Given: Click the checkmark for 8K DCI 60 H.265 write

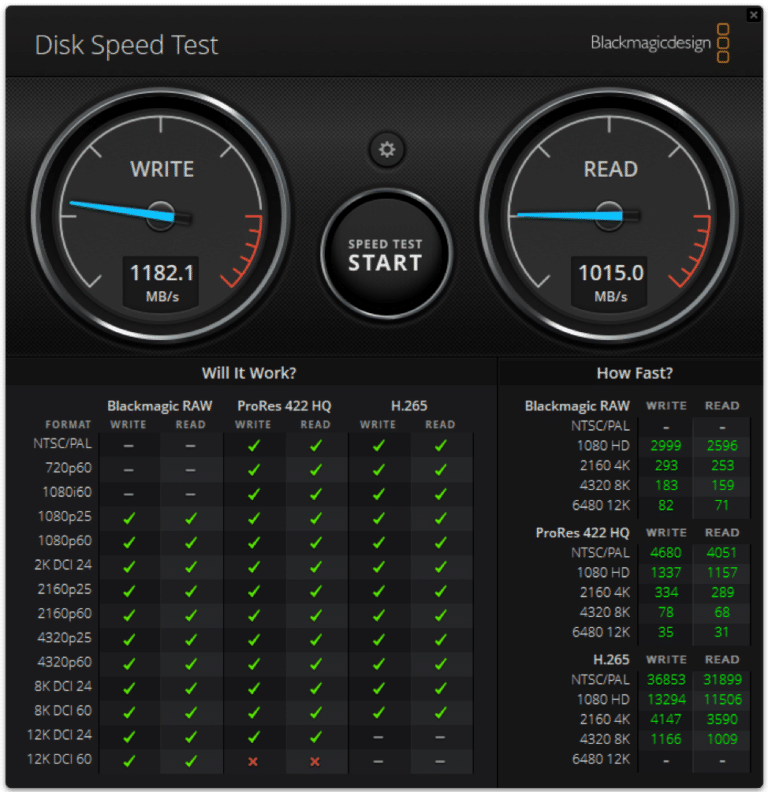Looking at the screenshot, I should 378,712.
